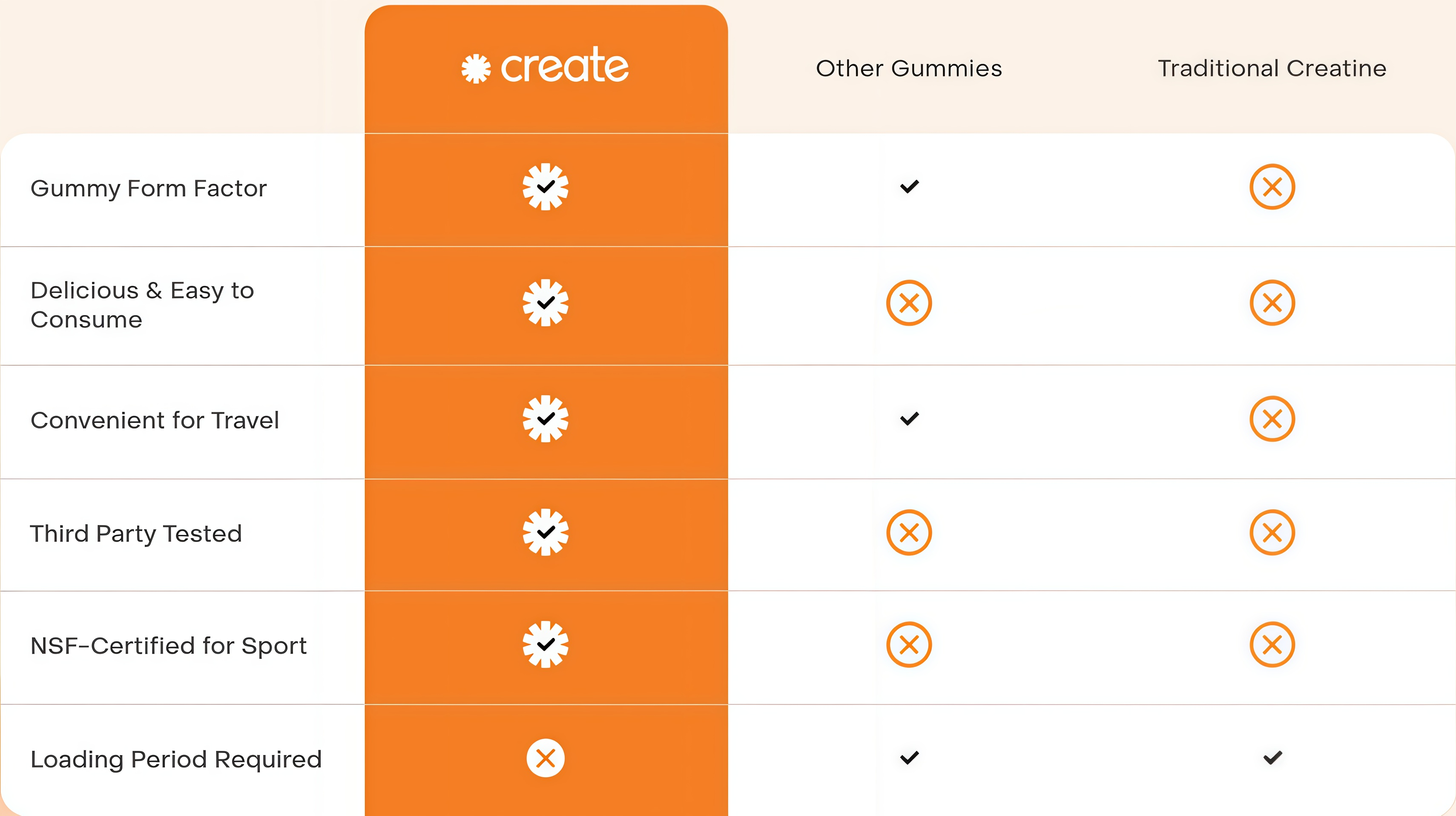The width and height of the screenshot is (1456, 816).
Task: Click Create's checkmark for NSF-Certified for Sport
Action: coord(546,645)
